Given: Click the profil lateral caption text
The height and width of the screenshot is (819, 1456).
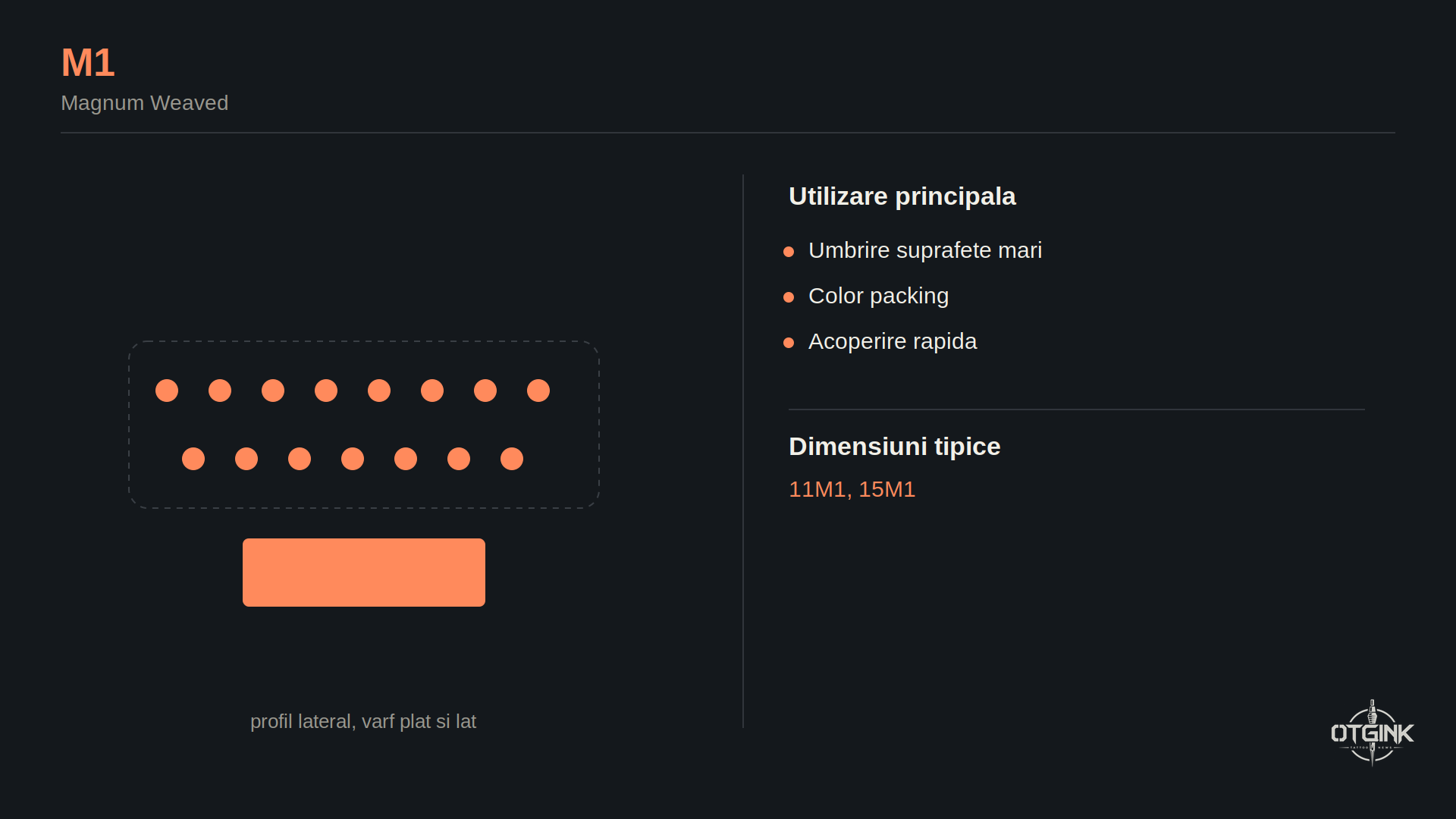Looking at the screenshot, I should [x=363, y=721].
